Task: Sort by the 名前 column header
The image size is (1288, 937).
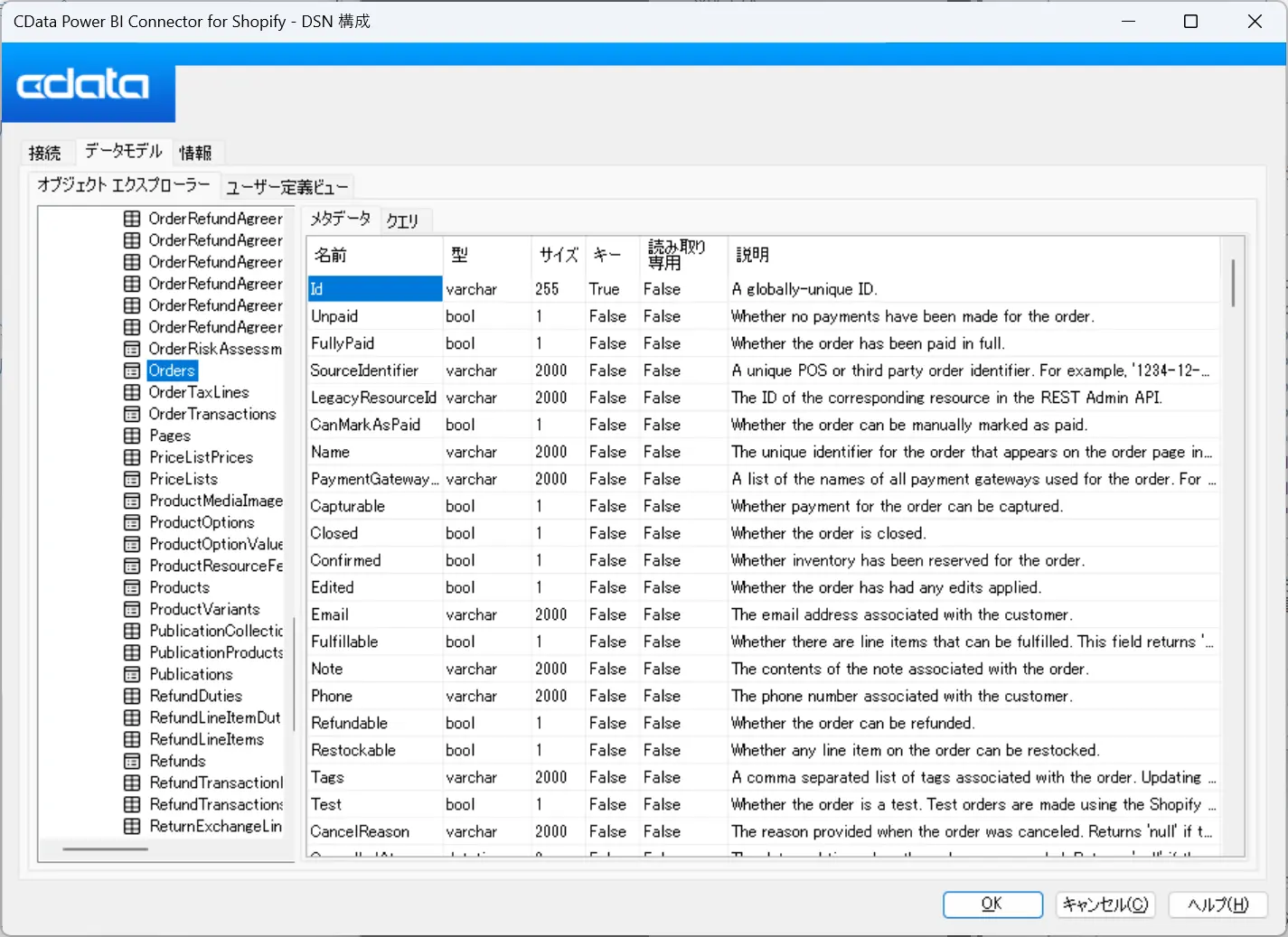Action: pyautogui.click(x=331, y=255)
